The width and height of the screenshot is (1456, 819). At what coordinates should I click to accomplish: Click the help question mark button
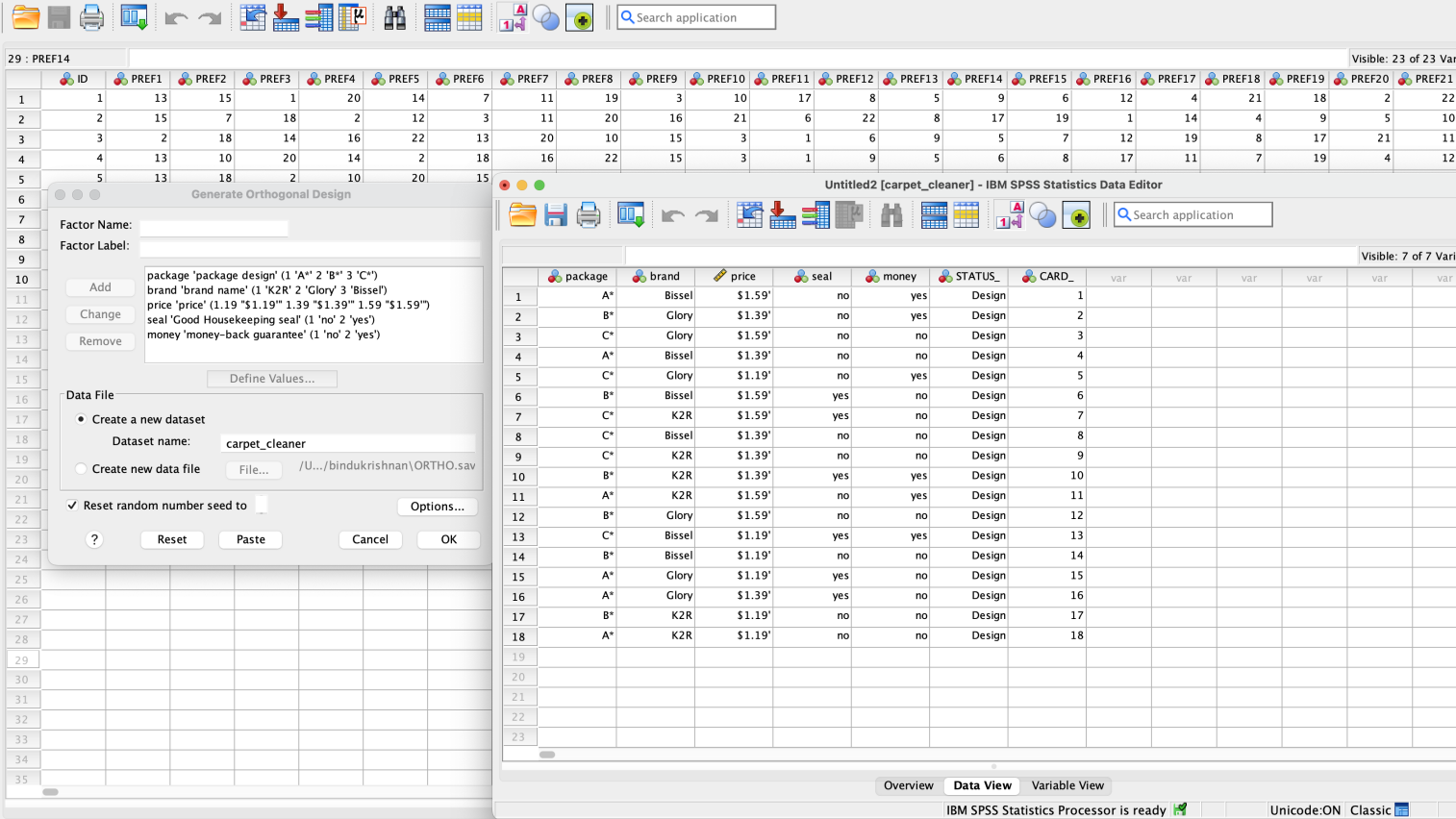click(94, 539)
